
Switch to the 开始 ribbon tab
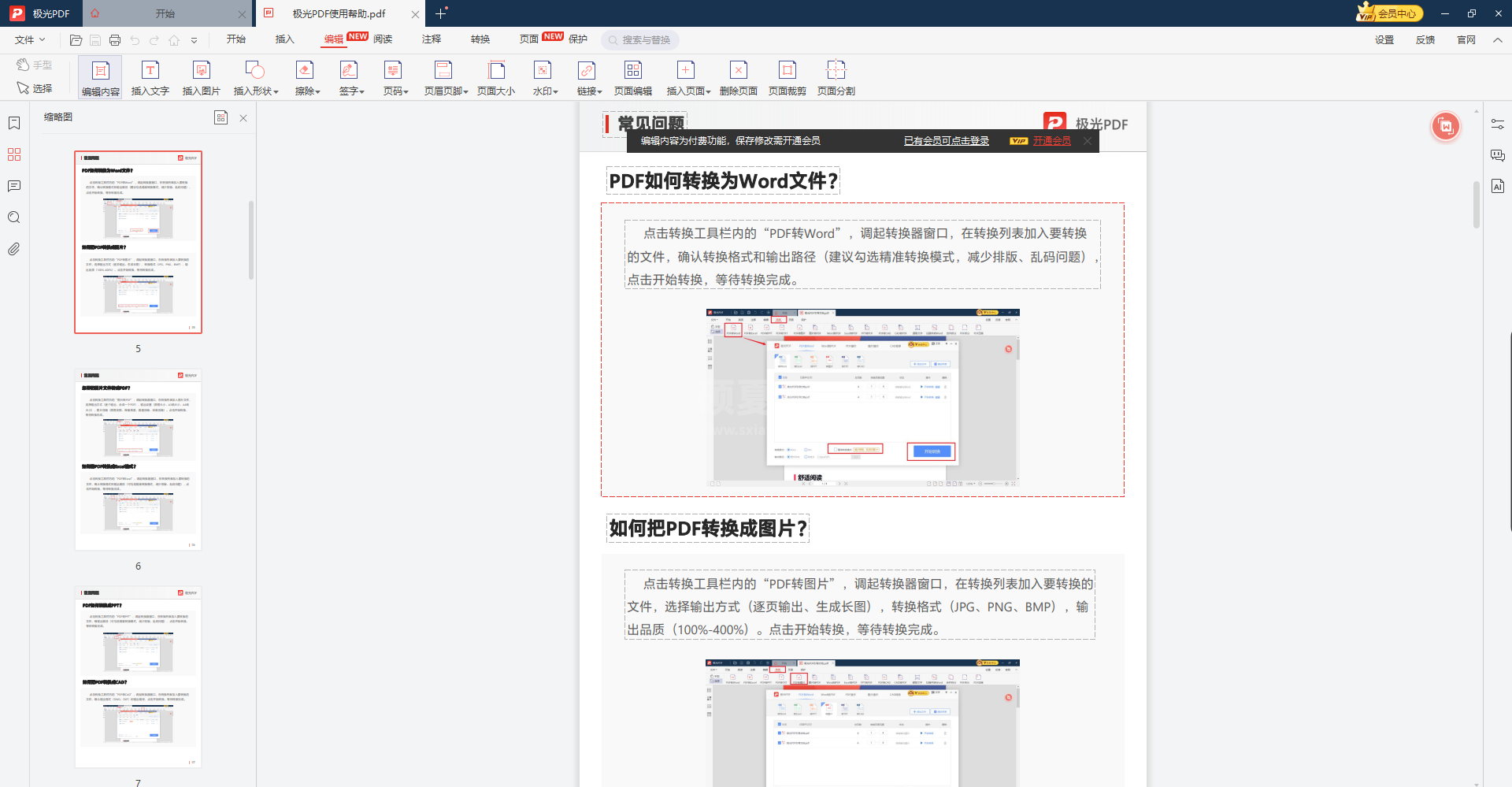(x=236, y=39)
